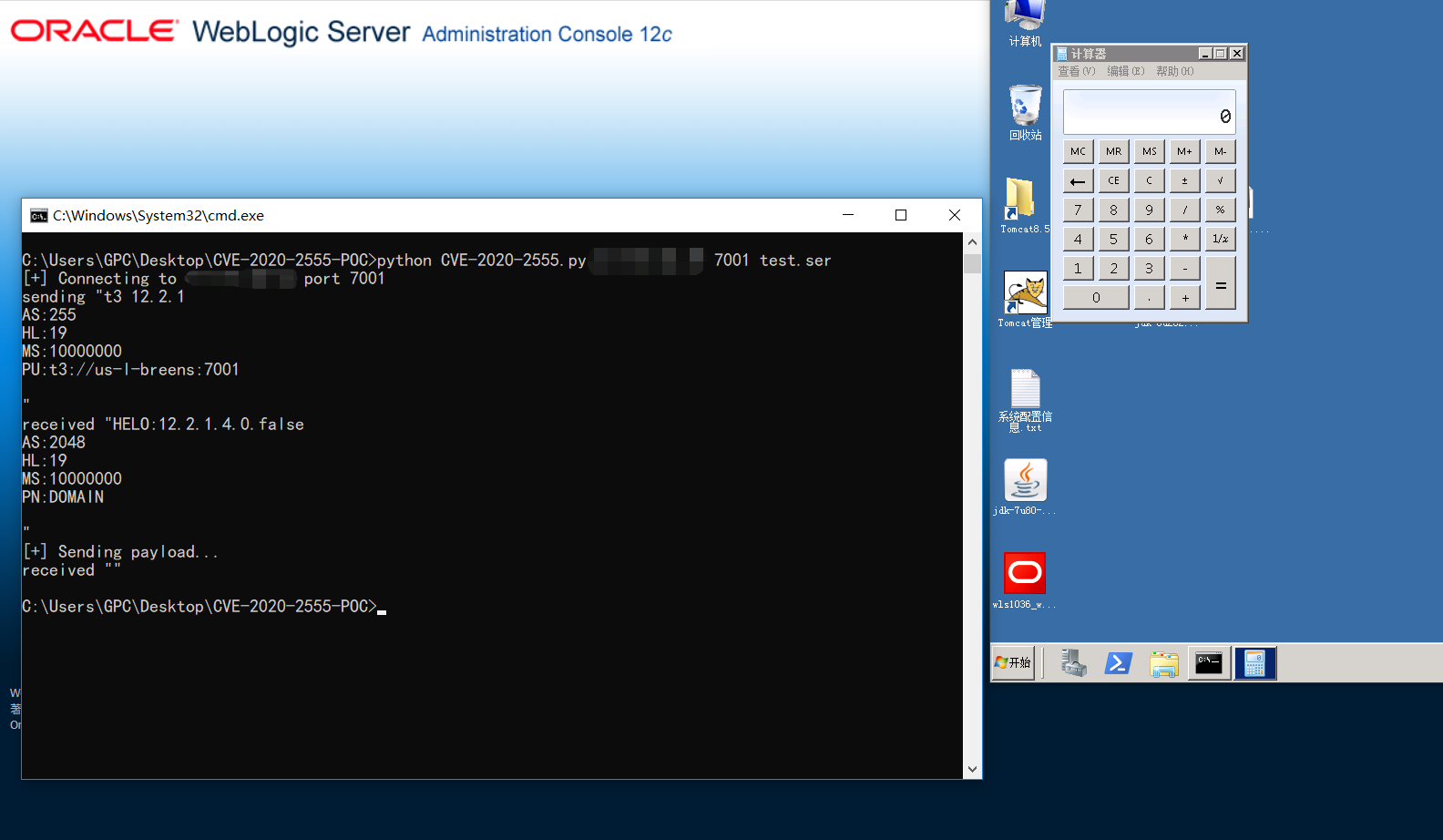Click the percent % key
This screenshot has height=840, width=1443.
tap(1220, 210)
